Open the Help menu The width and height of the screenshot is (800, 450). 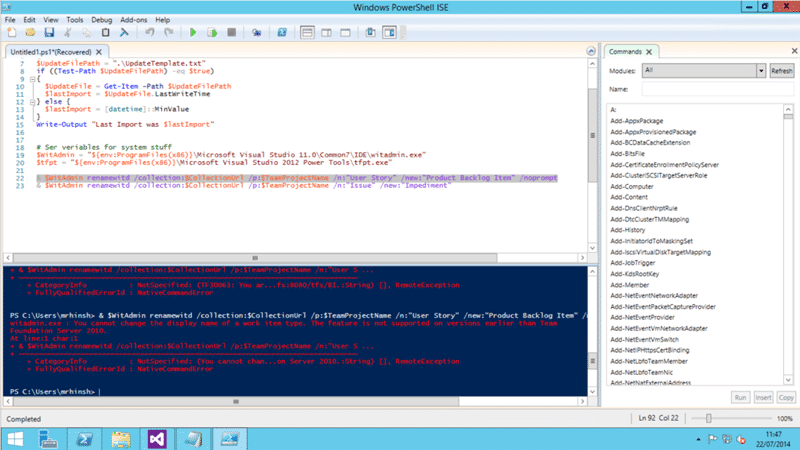[162, 20]
